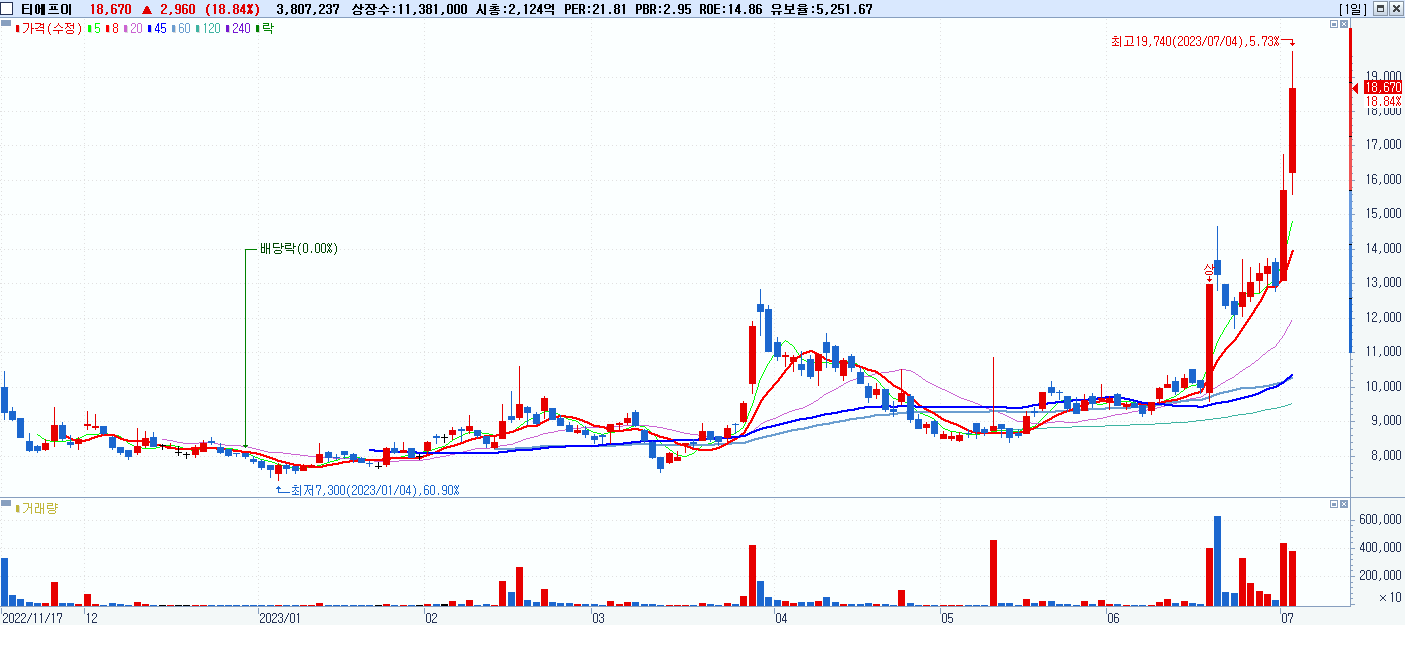Image resolution: width=1405 pixels, height=648 pixels.
Task: Select the [1일] daily period label
Action: coord(1354,9)
